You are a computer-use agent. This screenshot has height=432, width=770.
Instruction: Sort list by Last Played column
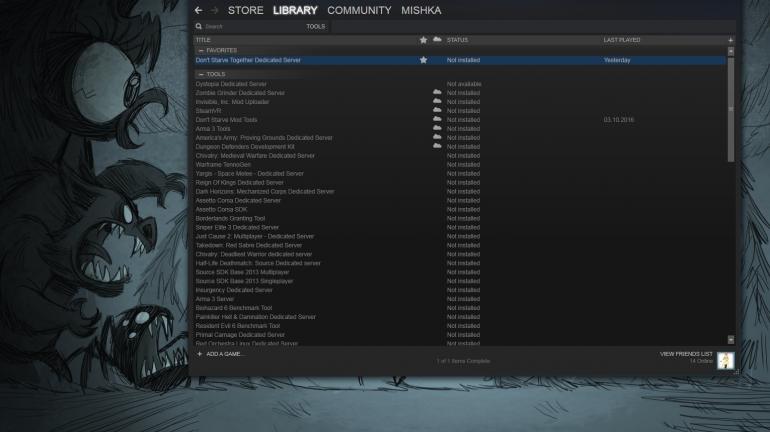pos(622,40)
